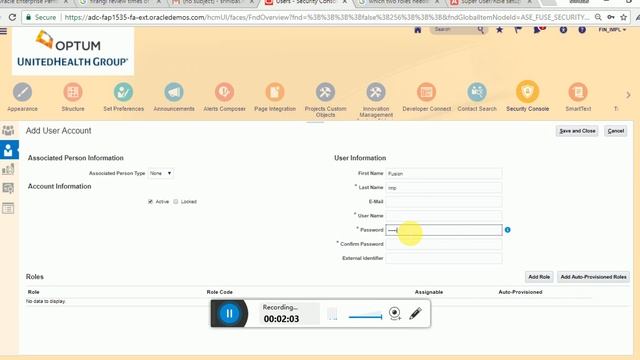Toggle the Active checkbox
640x360 pixels.
(x=150, y=202)
